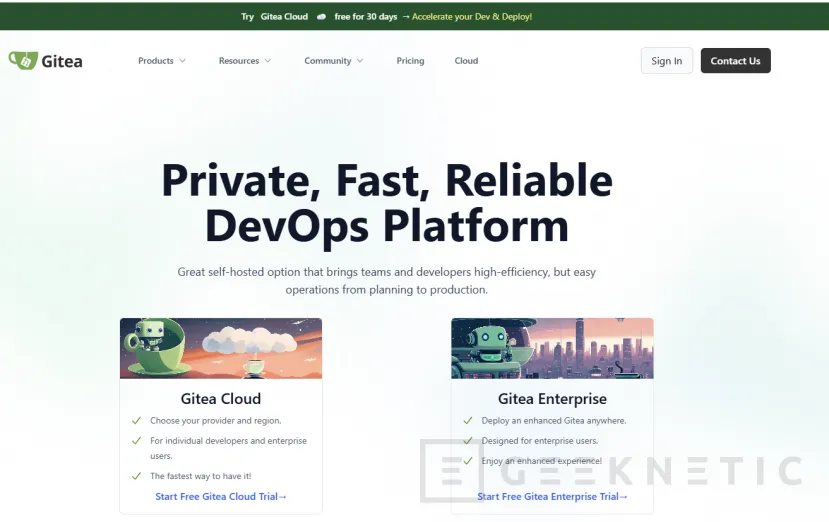Screen dimensions: 829x522
Task: Click the Gitea Enterprise card heading
Action: [552, 399]
